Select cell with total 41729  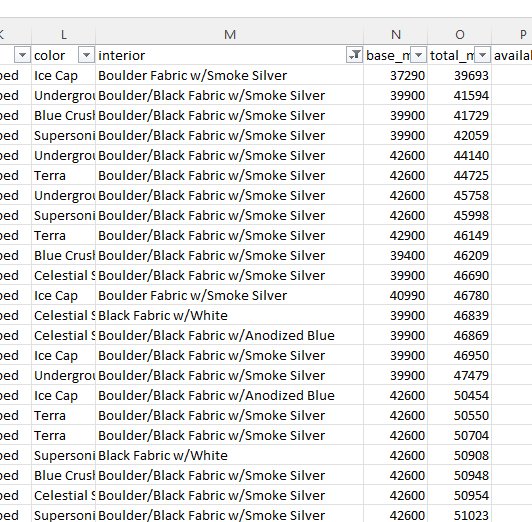pos(460,115)
